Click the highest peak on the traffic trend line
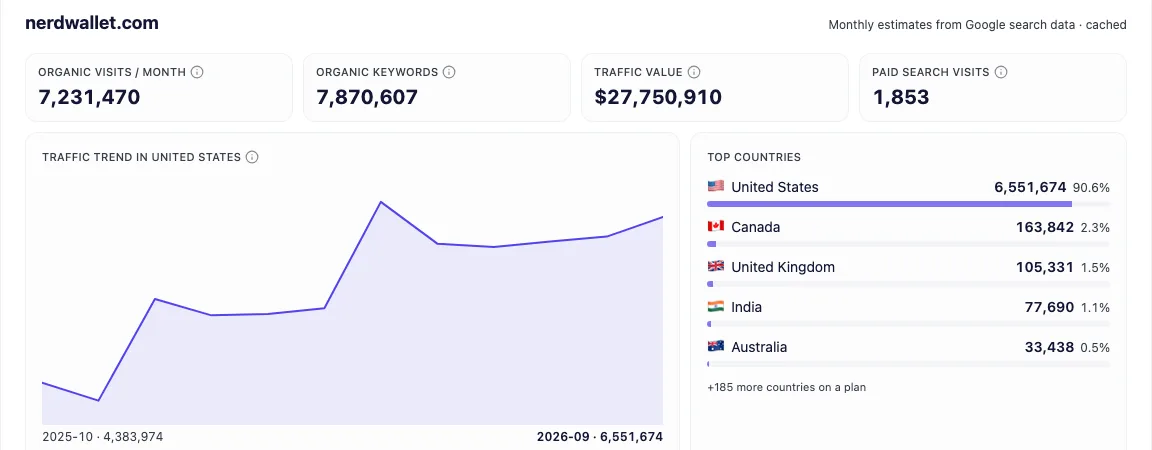 pyautogui.click(x=381, y=201)
